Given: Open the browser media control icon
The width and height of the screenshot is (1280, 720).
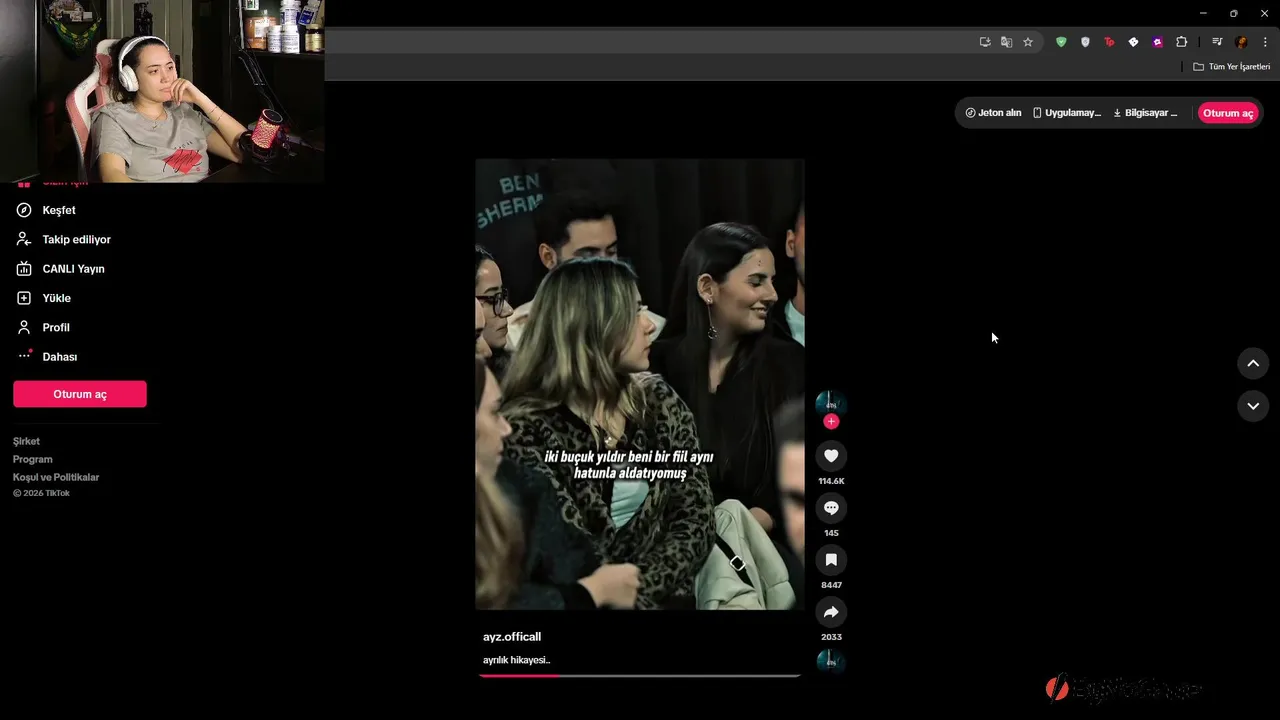Looking at the screenshot, I should click(x=1217, y=42).
